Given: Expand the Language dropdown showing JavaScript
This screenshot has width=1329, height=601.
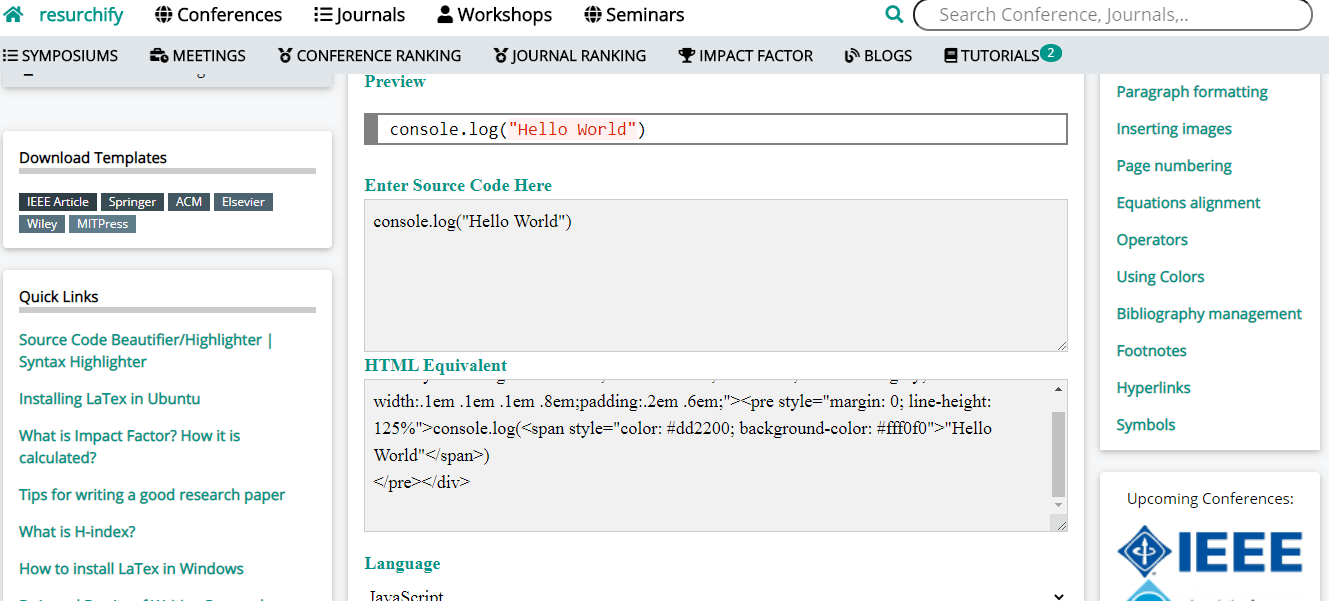Looking at the screenshot, I should 716,596.
